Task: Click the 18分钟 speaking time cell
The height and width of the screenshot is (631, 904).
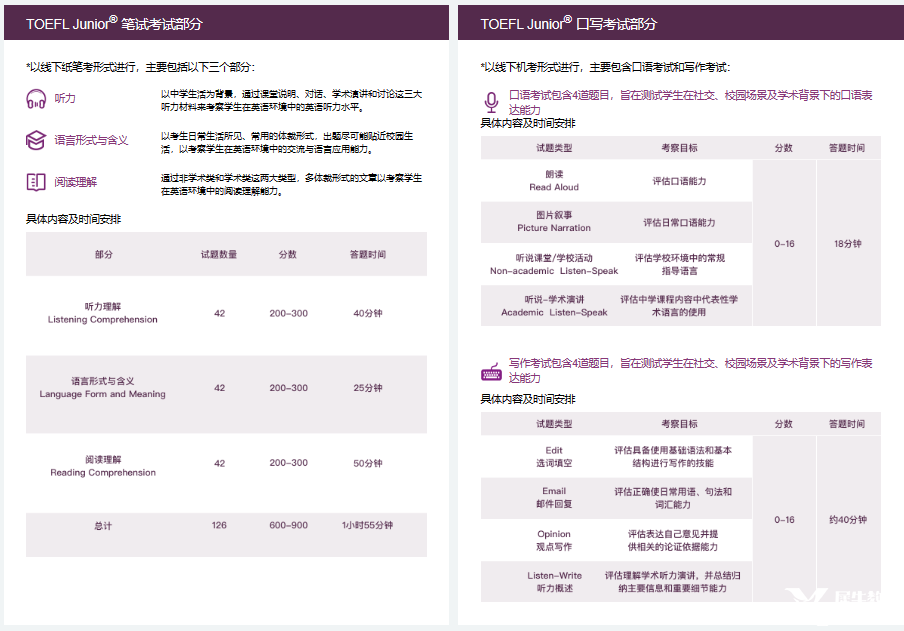Action: [x=848, y=244]
